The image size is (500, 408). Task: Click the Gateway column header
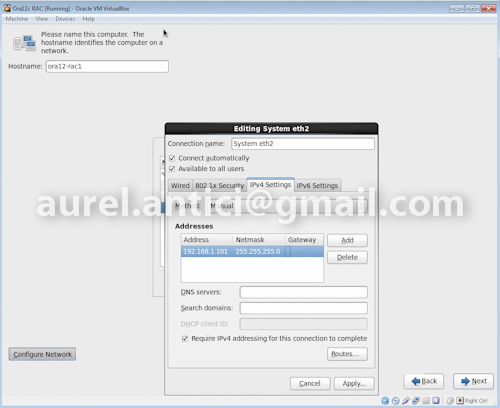click(304, 240)
